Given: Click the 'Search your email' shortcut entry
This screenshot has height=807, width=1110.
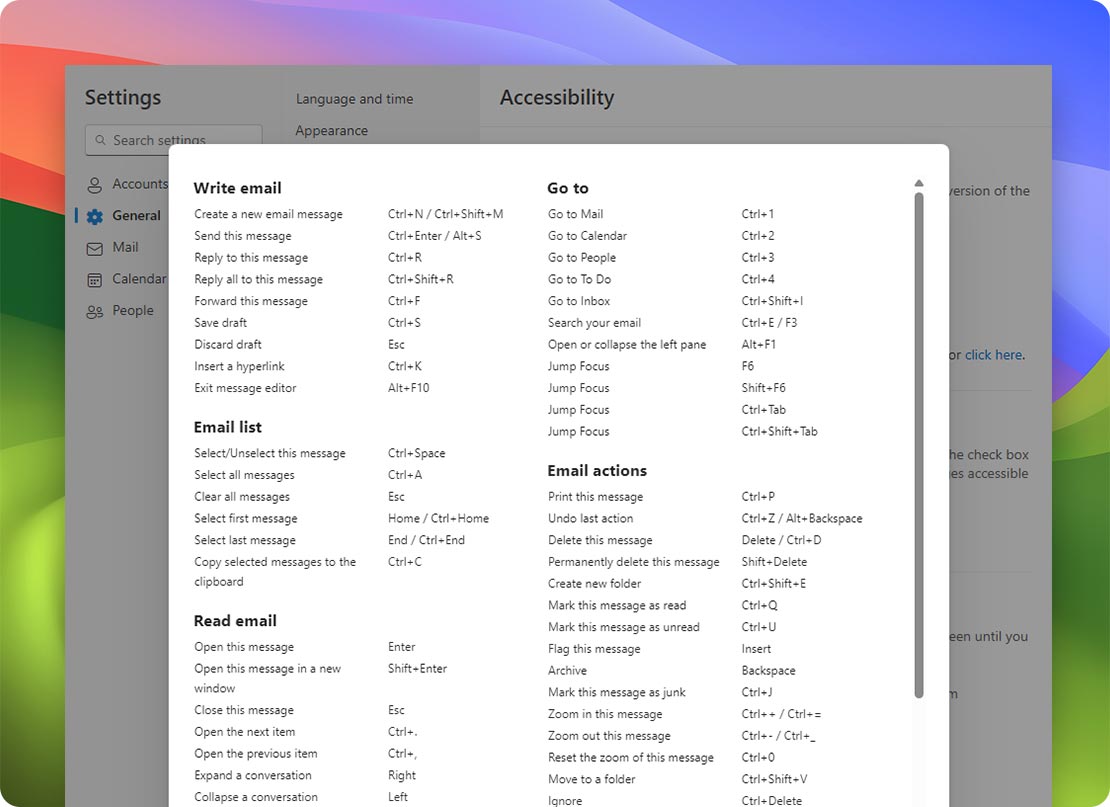Looking at the screenshot, I should pyautogui.click(x=593, y=322).
